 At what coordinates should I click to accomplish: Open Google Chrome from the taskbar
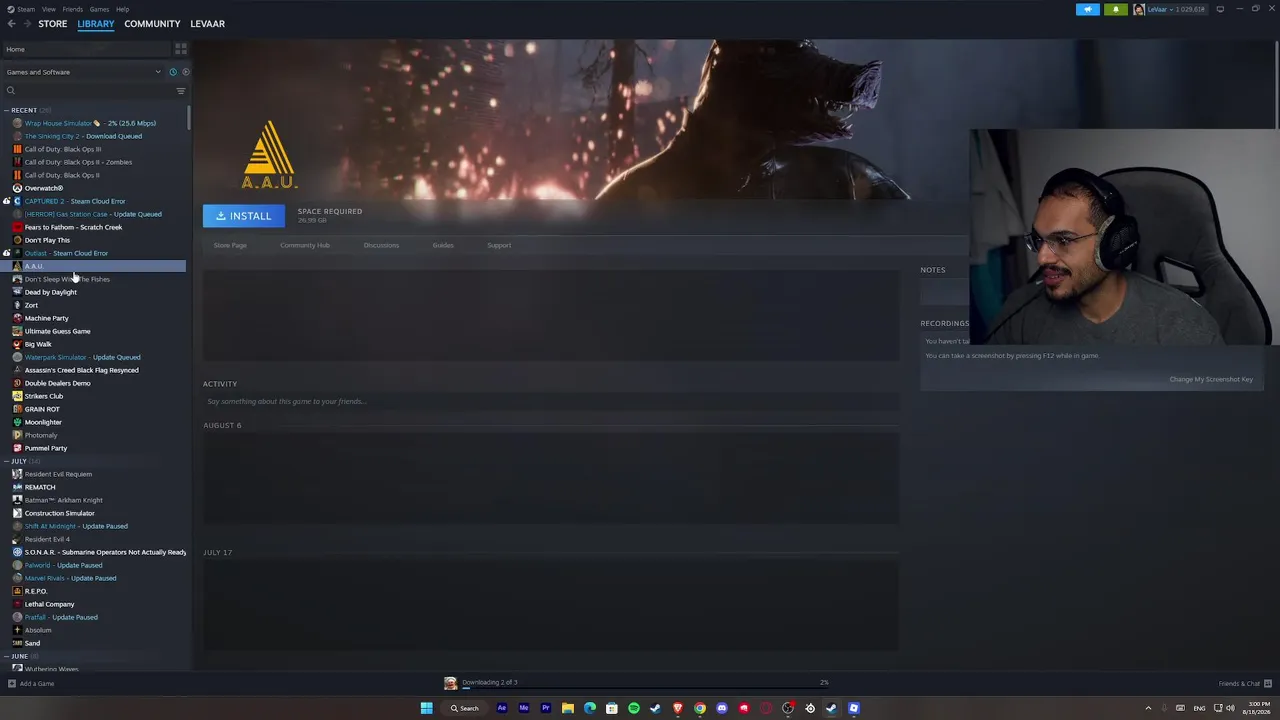coord(700,708)
